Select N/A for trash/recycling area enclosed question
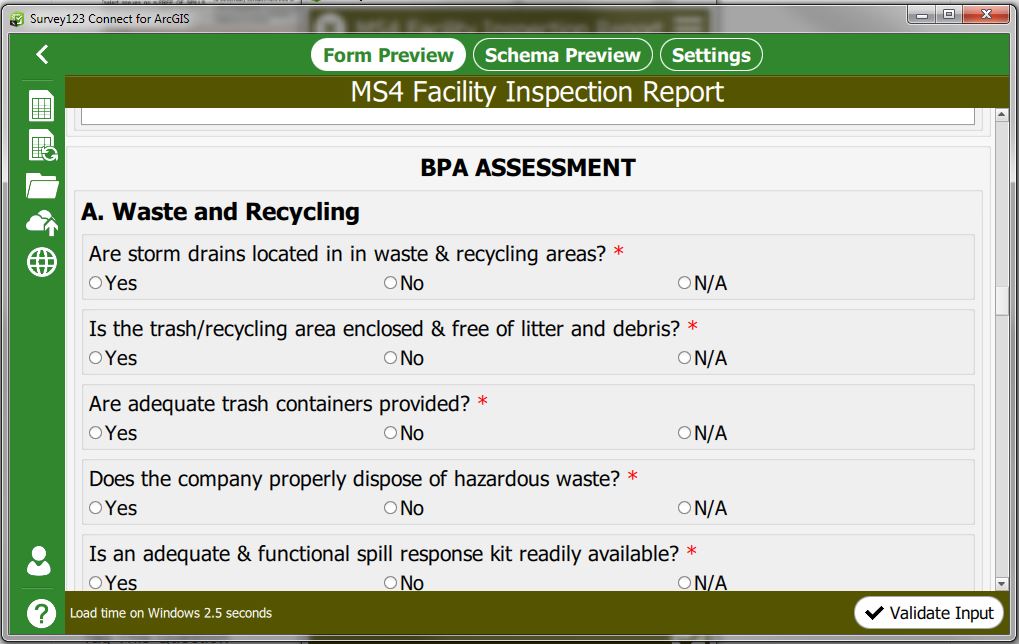Screen dimensions: 1019x644 coord(684,357)
